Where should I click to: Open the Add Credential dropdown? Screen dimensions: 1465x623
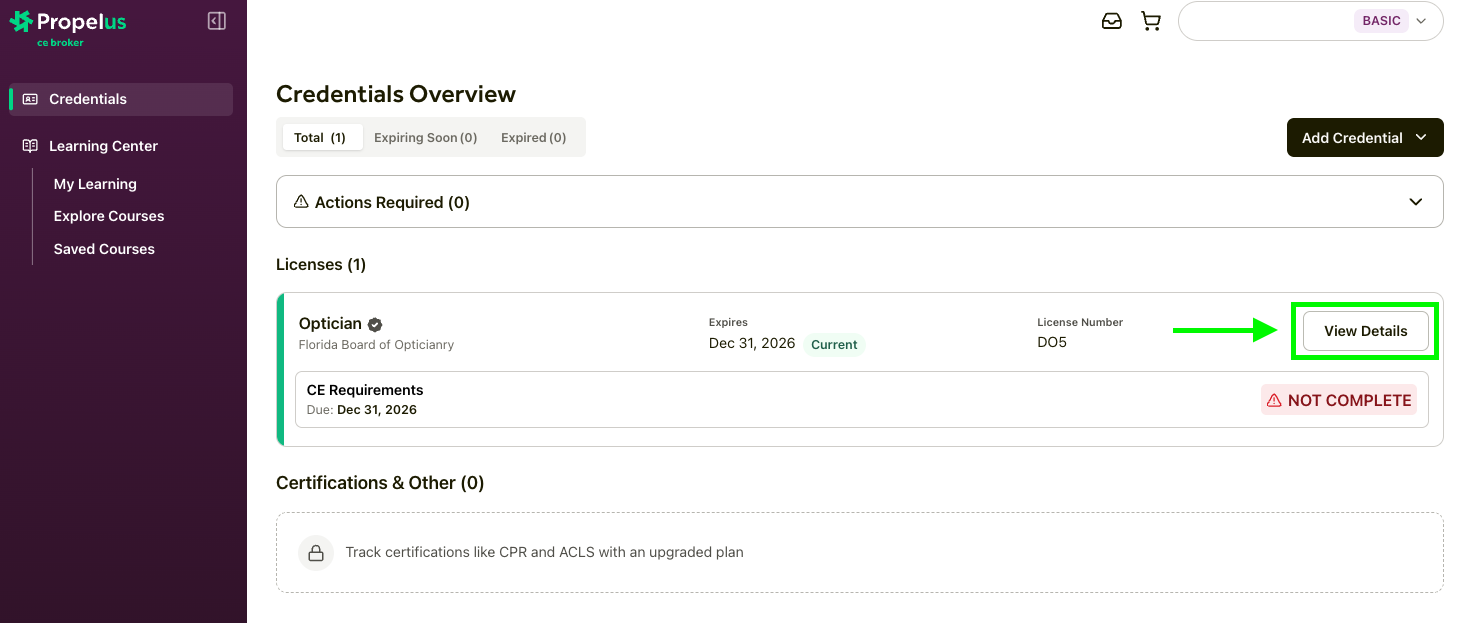tap(1364, 138)
